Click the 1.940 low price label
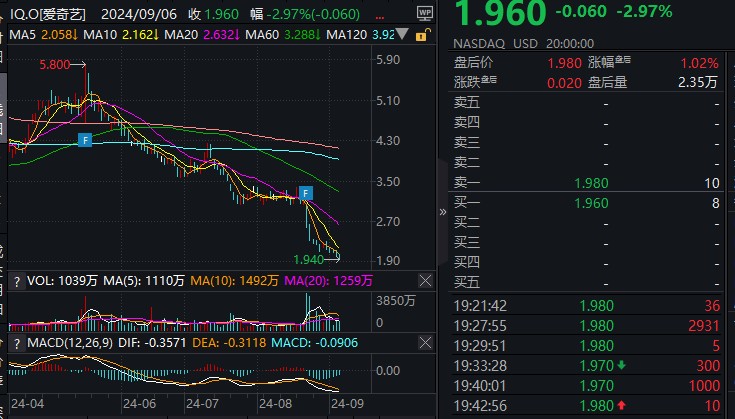Screen dimensions: 735x419 pos(308,259)
